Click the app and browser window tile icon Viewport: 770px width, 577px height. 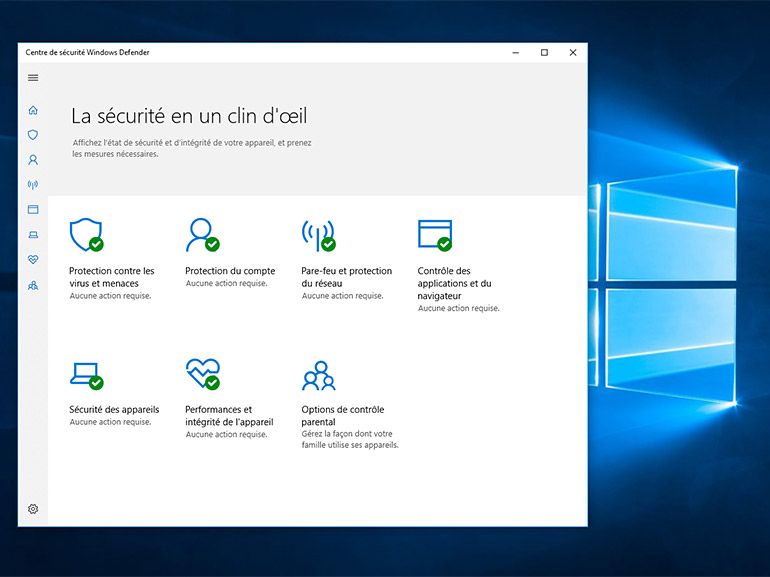(x=433, y=235)
